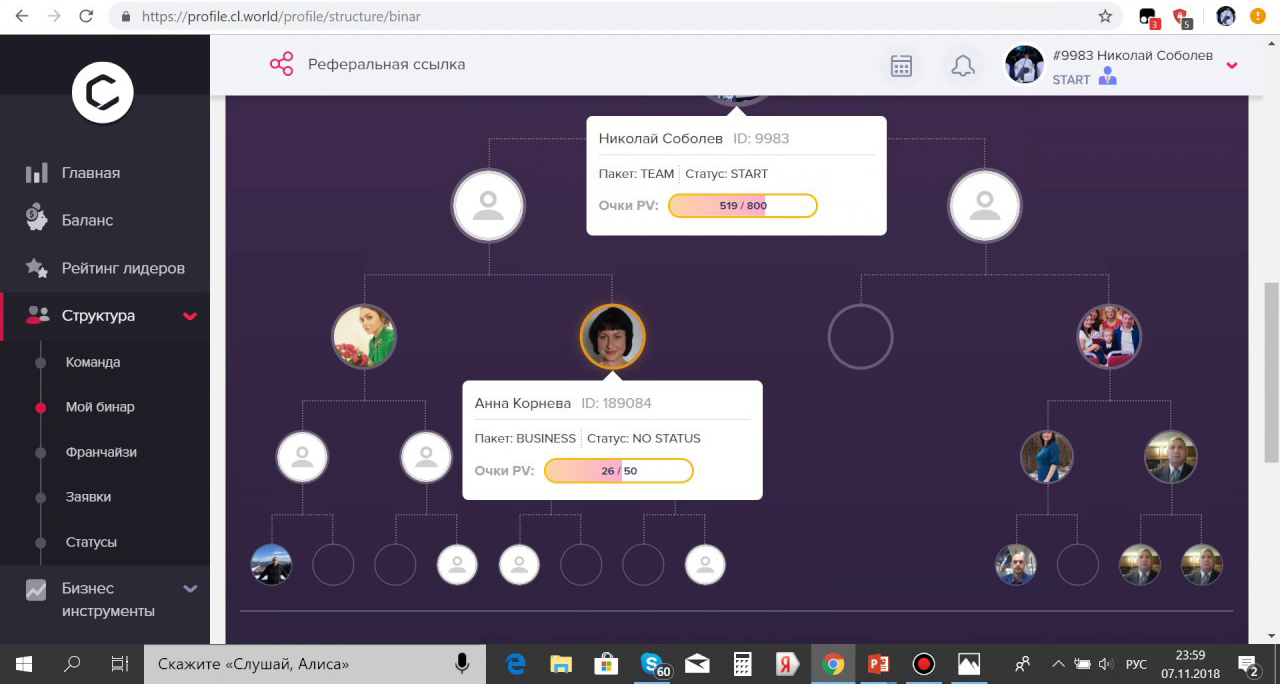Viewport: 1280px width, 684px height.
Task: Reload the page in Chrome
Action: click(x=86, y=16)
